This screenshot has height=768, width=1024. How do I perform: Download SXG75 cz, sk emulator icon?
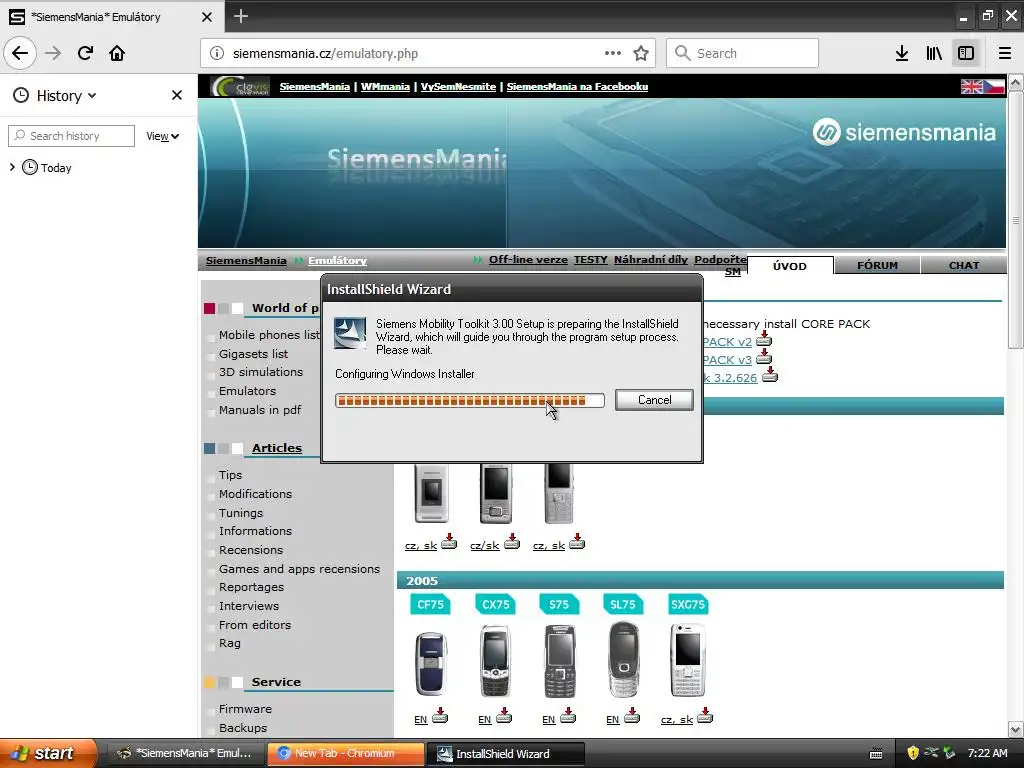coord(705,716)
